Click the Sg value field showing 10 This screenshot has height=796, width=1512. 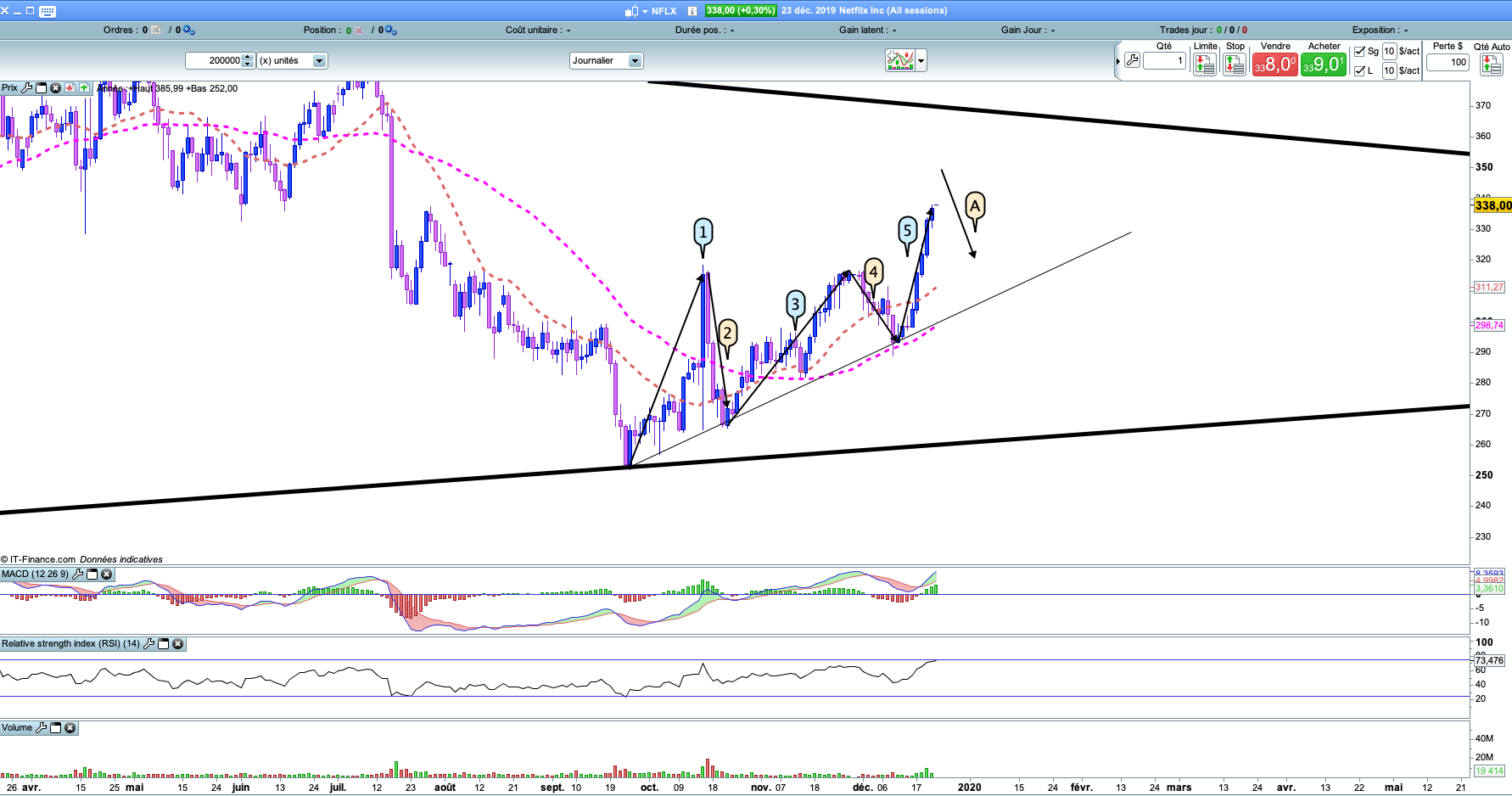[1389, 51]
